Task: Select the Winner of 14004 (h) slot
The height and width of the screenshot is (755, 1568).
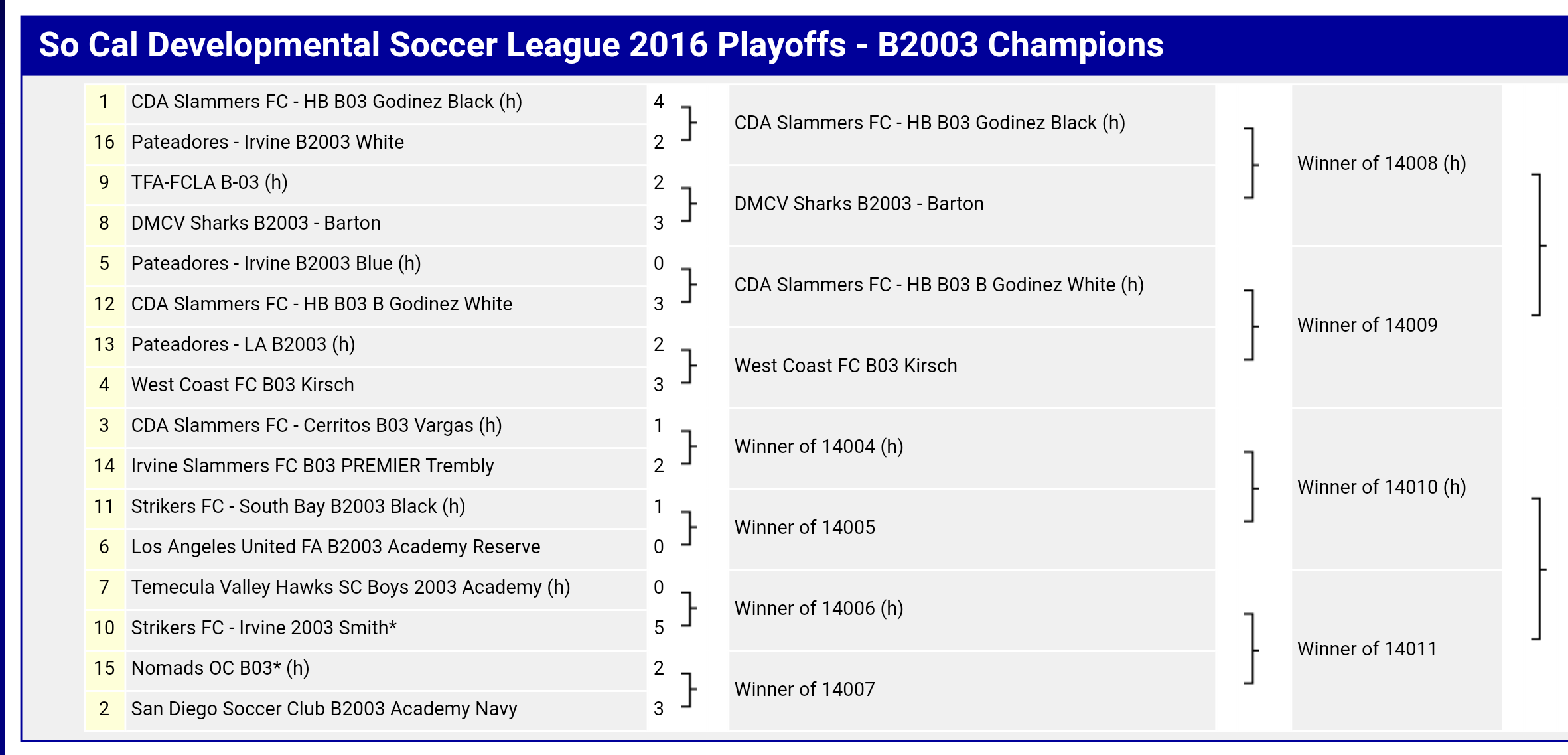Action: coord(818,446)
